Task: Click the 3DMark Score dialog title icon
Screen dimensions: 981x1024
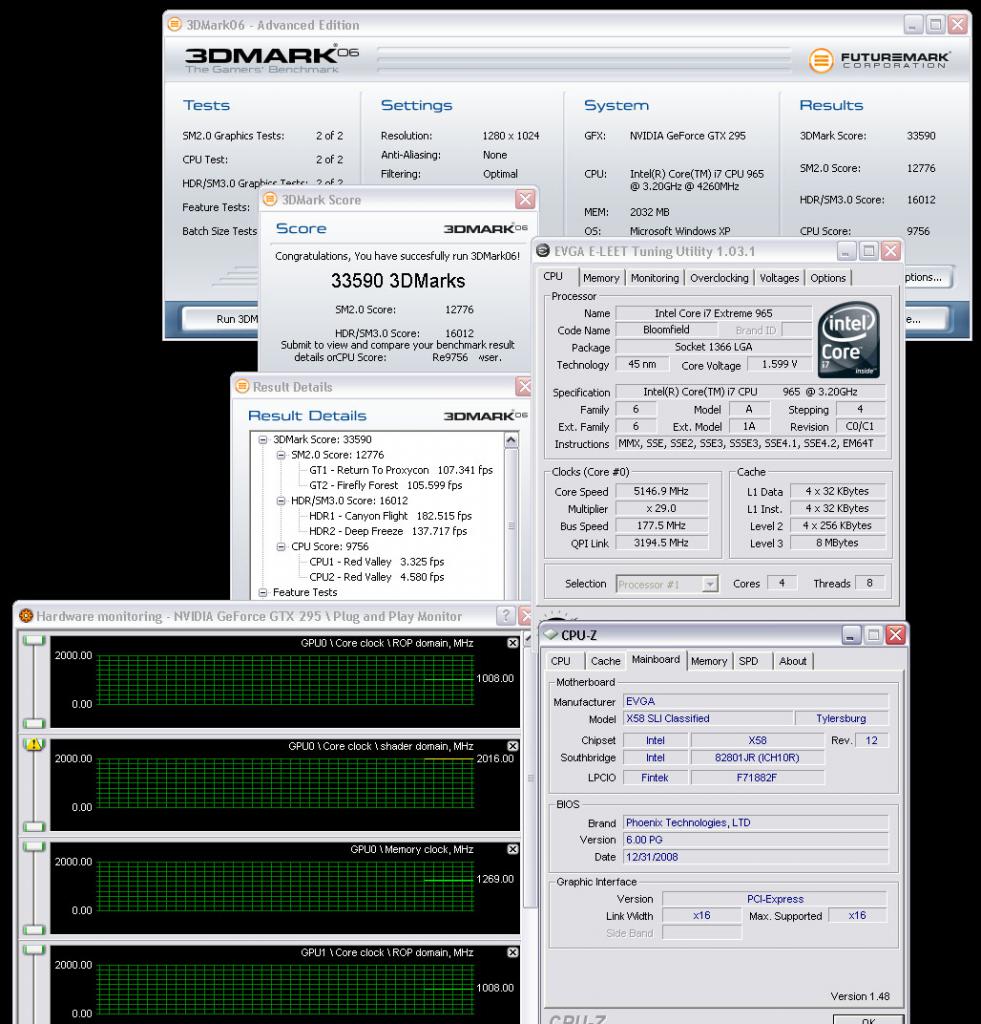Action: (270, 199)
